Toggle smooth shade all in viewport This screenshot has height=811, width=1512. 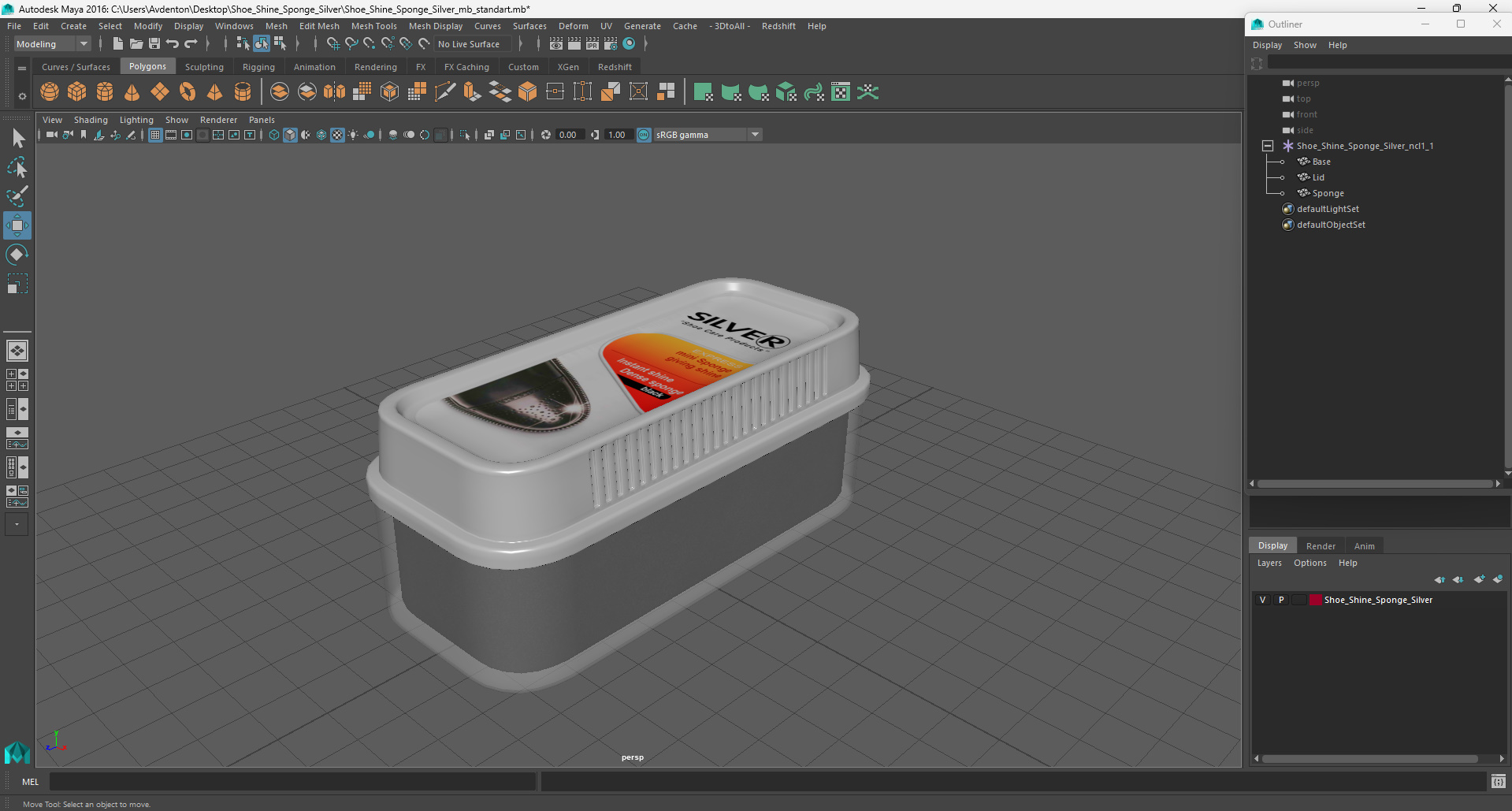[x=290, y=135]
